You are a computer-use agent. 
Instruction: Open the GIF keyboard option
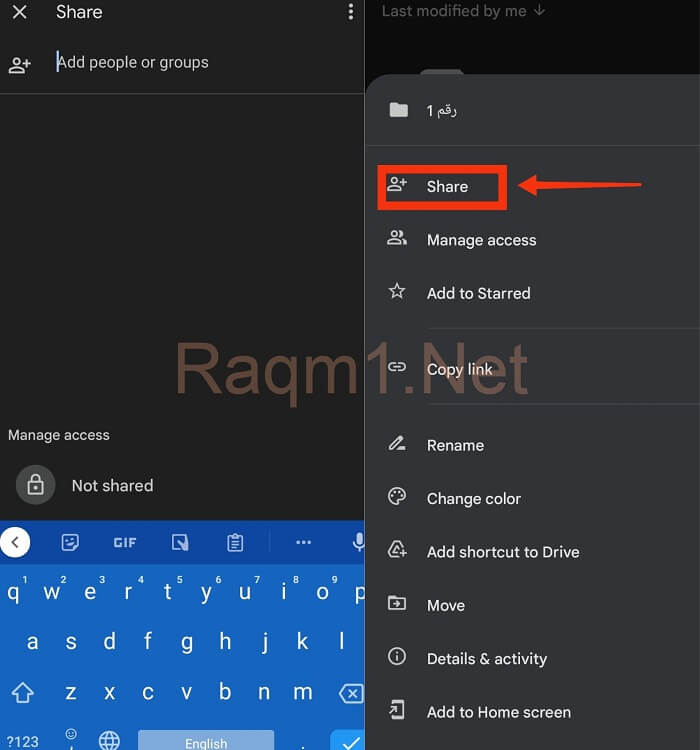tap(124, 542)
